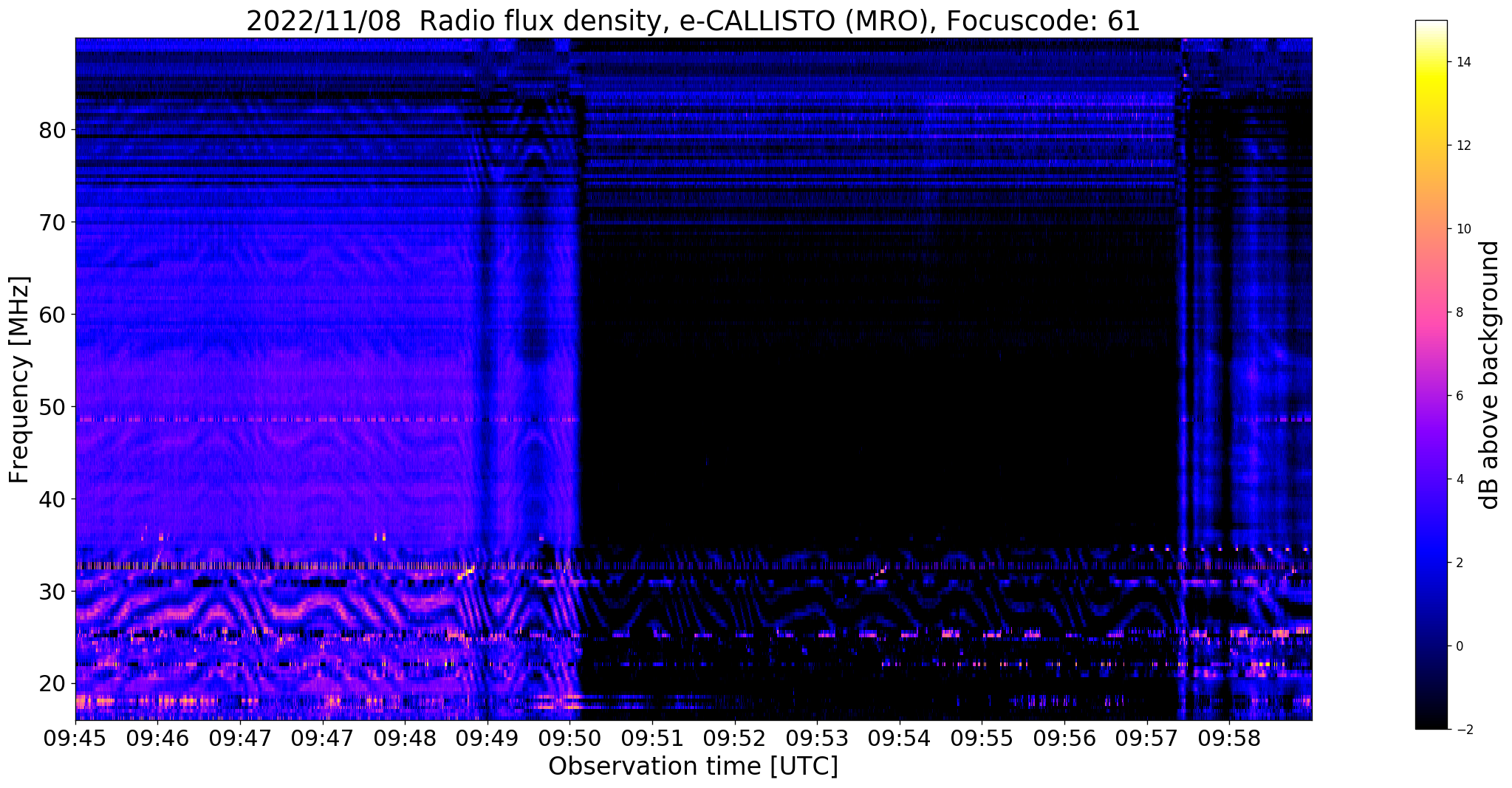Click the 09:51 time tick label
The width and height of the screenshot is (1512, 788).
652,738
